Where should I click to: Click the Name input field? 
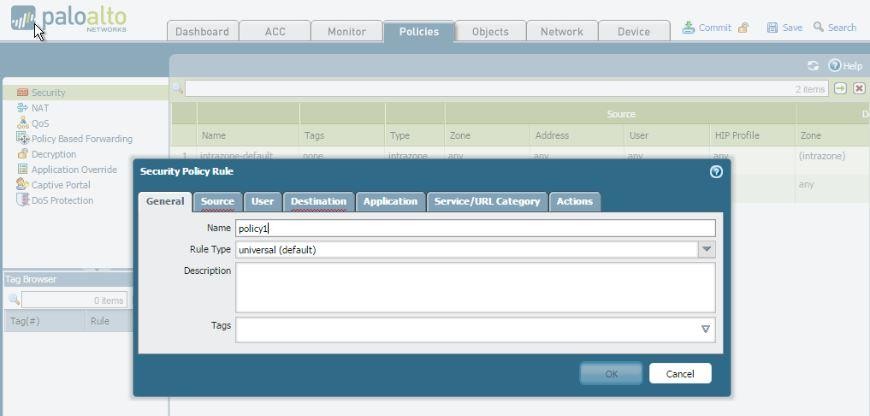(x=475, y=228)
